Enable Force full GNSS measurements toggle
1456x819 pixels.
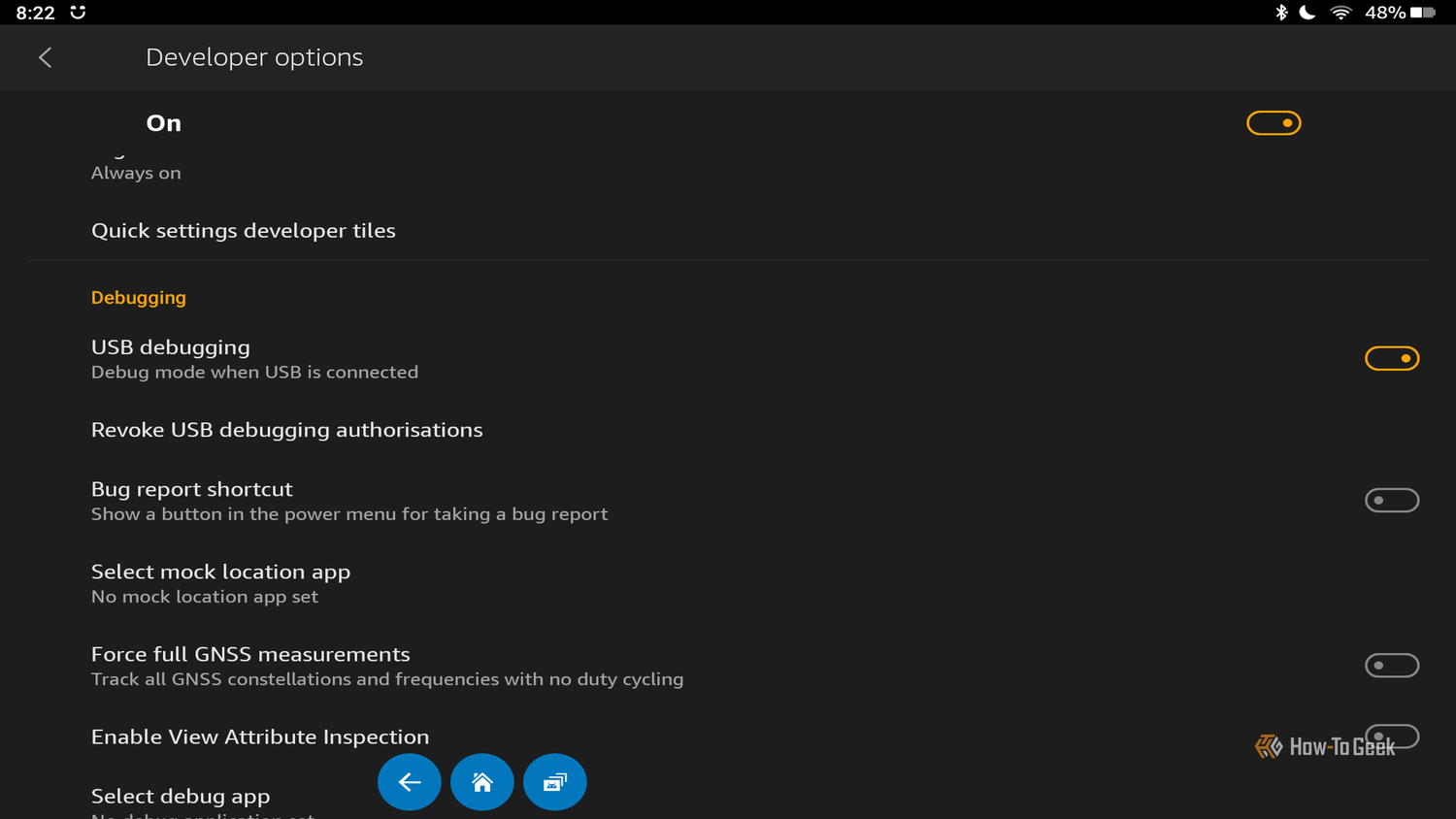1392,665
